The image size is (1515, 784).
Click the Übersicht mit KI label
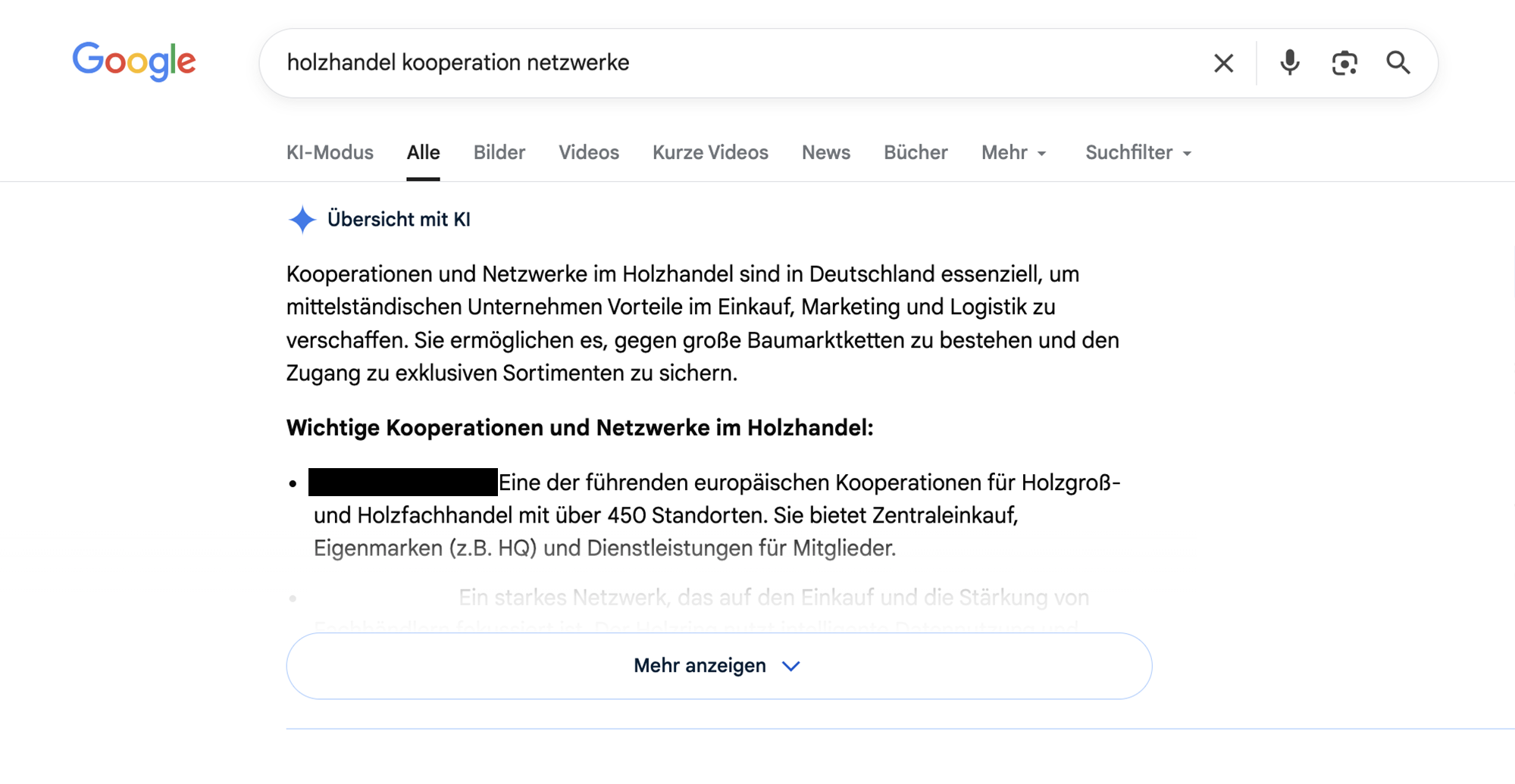click(399, 220)
